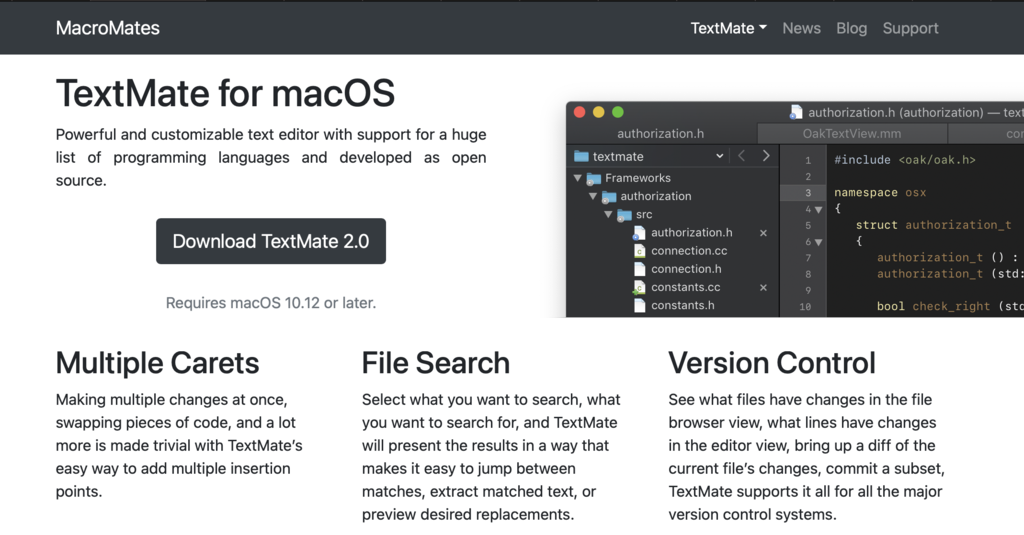Click connection.cc file icon
The width and height of the screenshot is (1024, 535).
click(639, 251)
